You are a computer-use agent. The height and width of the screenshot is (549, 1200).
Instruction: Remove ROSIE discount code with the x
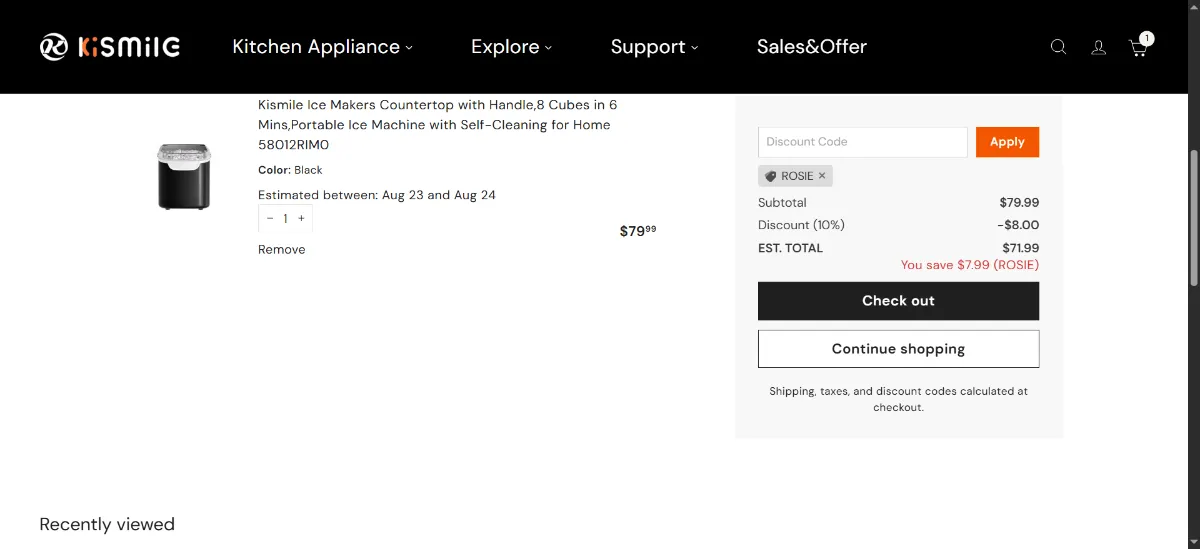pyautogui.click(x=822, y=176)
